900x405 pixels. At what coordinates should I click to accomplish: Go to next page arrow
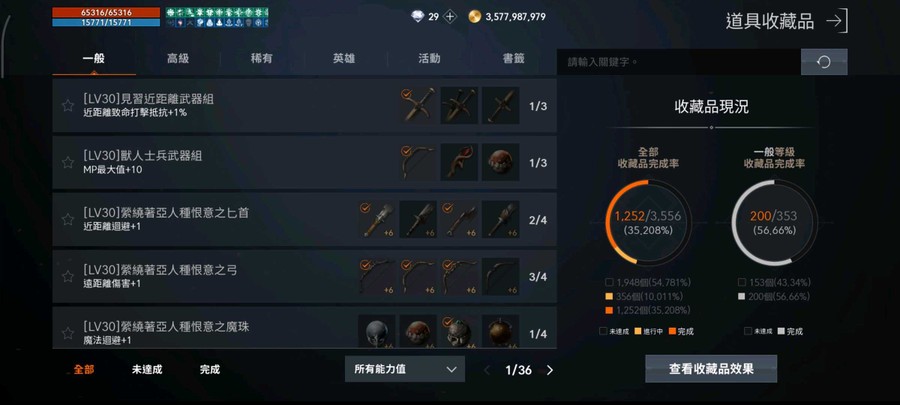pyautogui.click(x=549, y=370)
